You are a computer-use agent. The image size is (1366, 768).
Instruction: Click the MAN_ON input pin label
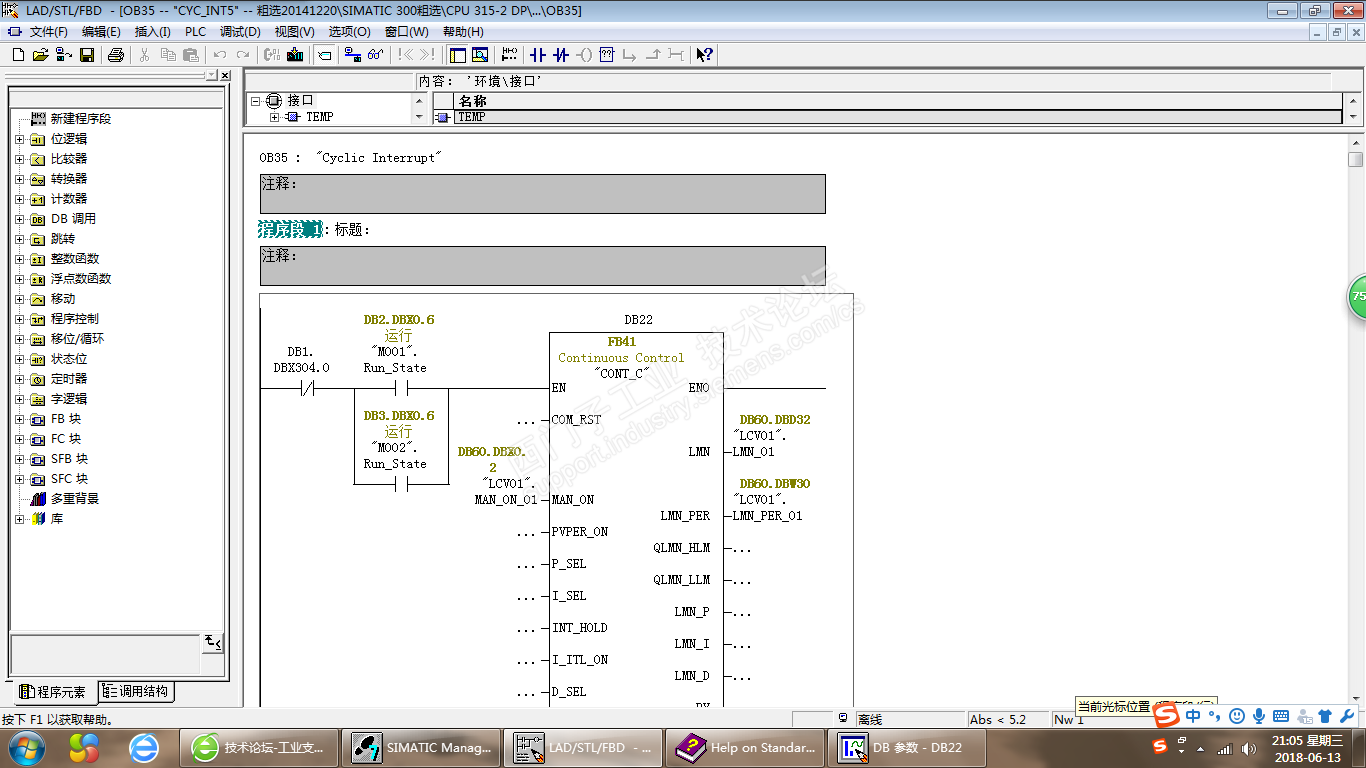pos(573,500)
